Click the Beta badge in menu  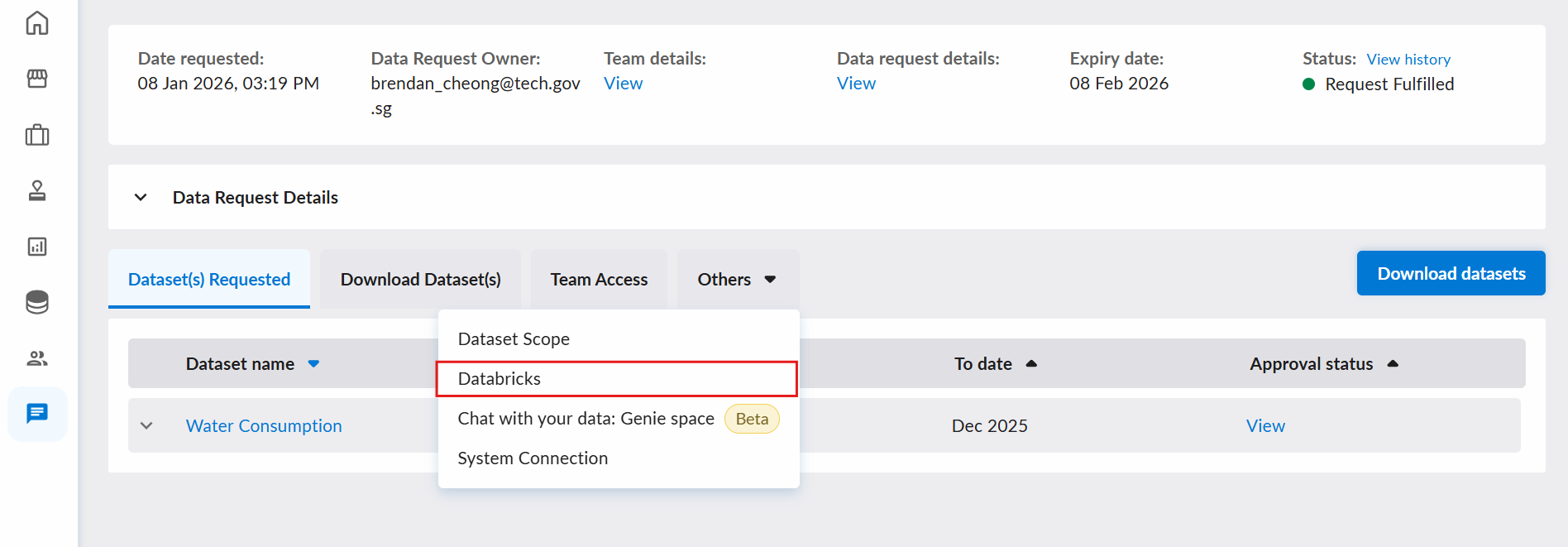(x=752, y=419)
